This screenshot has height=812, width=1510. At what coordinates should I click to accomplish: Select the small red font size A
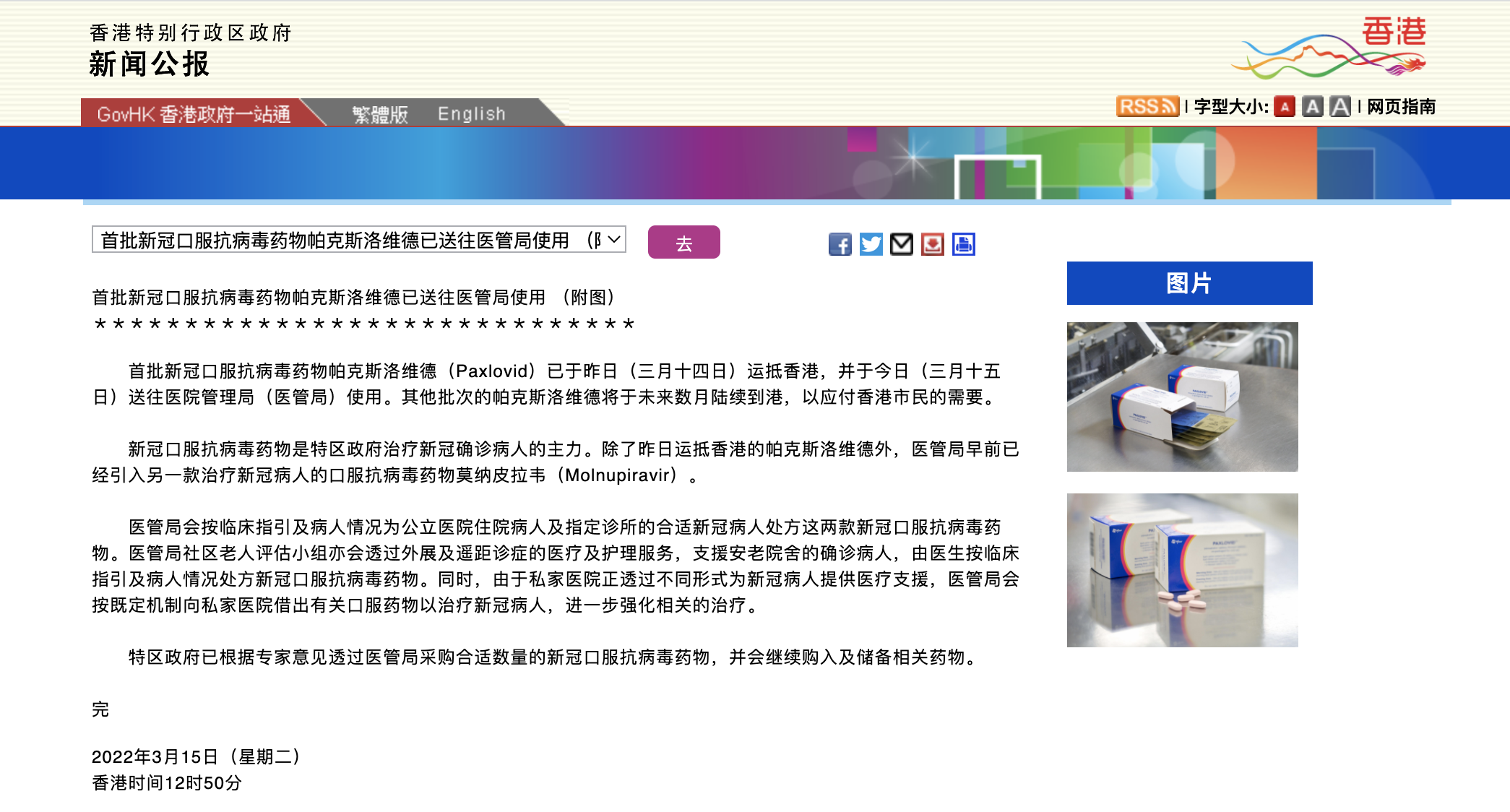(1285, 107)
